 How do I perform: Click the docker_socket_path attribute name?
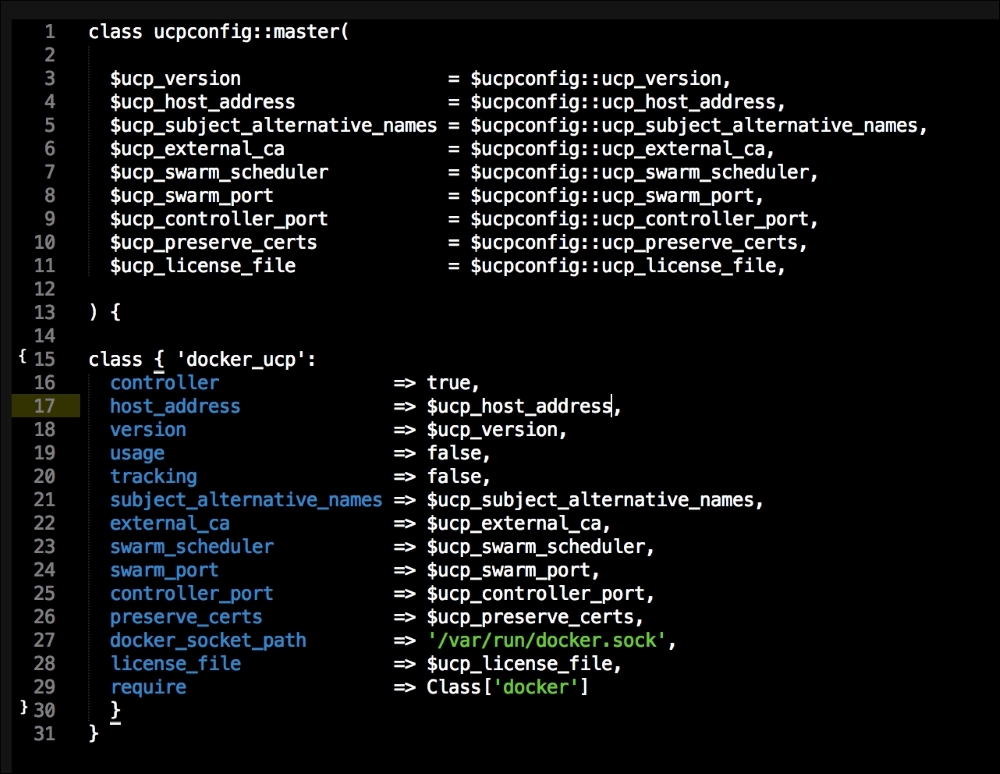[208, 640]
